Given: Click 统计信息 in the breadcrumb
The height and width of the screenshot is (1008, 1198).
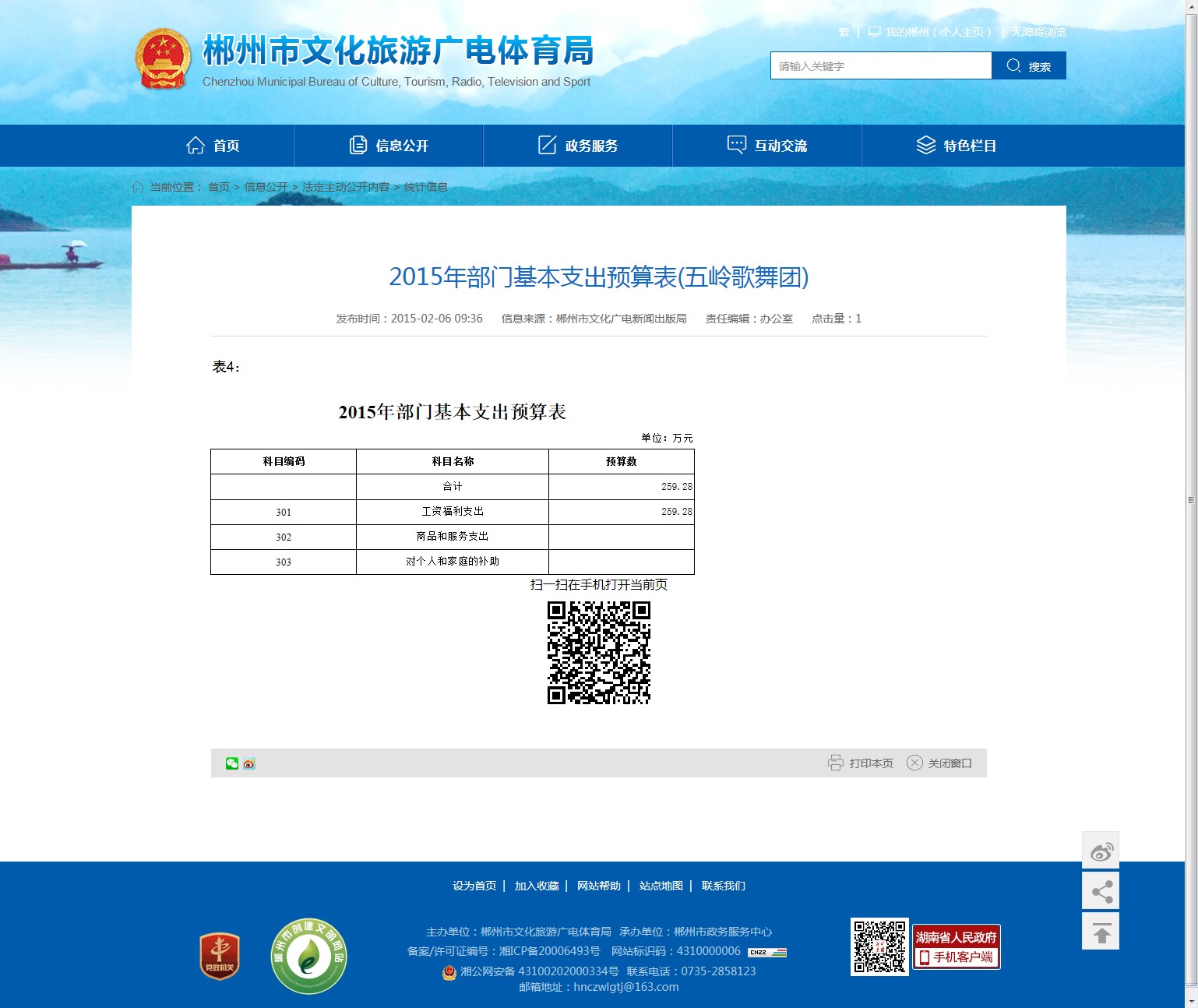Looking at the screenshot, I should (x=425, y=187).
